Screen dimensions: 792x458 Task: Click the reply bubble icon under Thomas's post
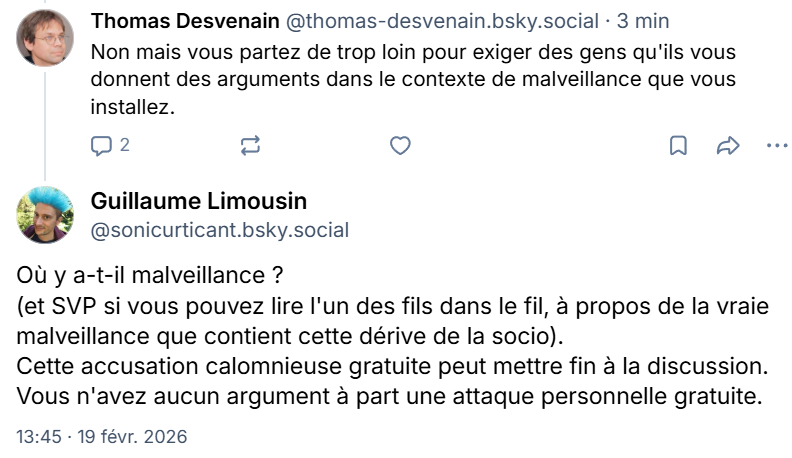click(x=101, y=146)
